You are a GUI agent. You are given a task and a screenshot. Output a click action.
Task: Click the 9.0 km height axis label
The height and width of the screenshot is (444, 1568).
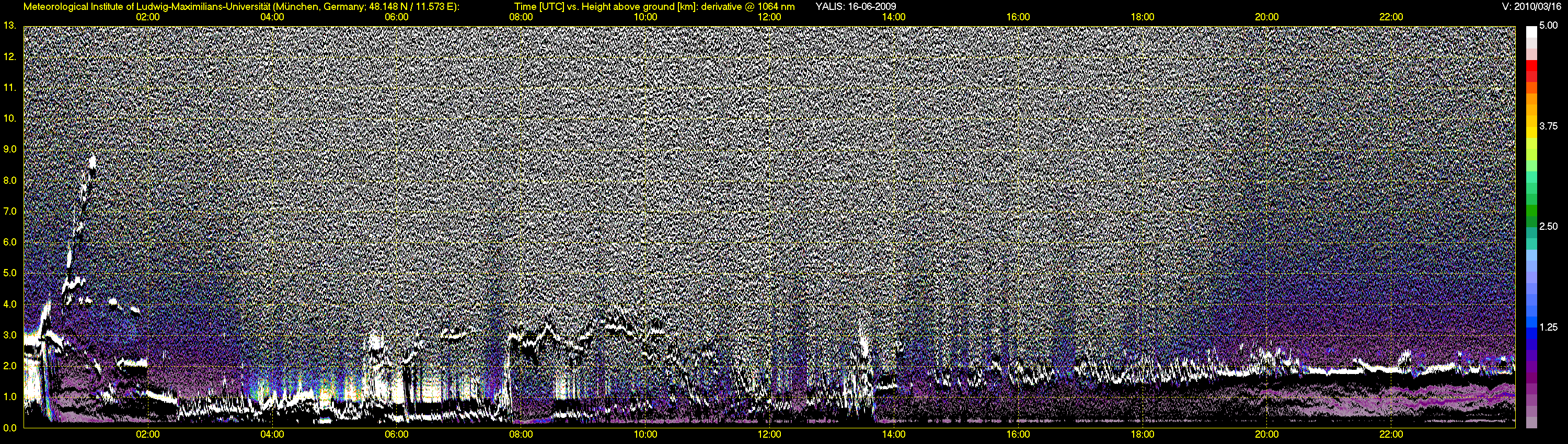click(9, 149)
